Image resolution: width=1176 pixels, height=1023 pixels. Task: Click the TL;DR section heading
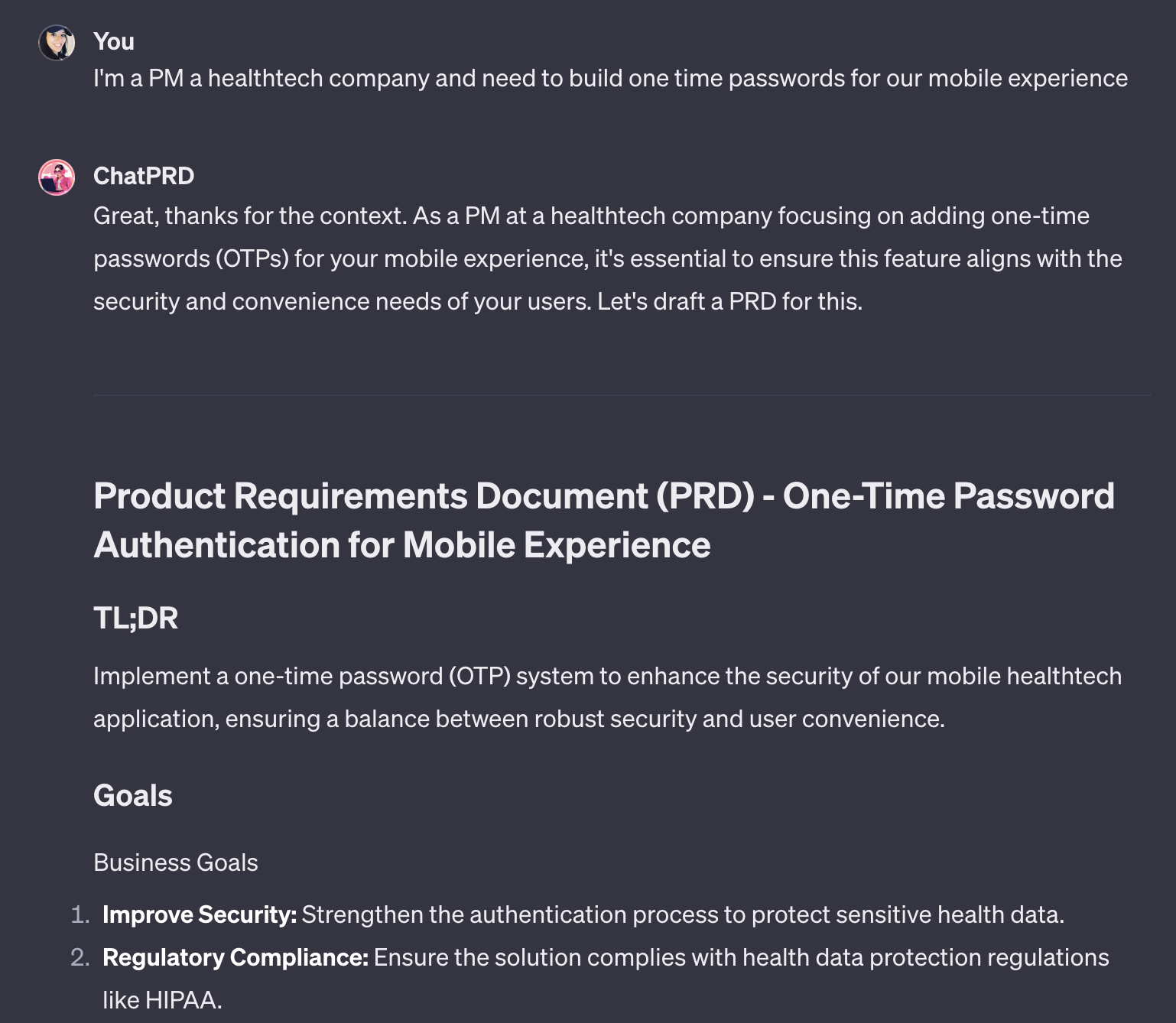click(x=136, y=618)
